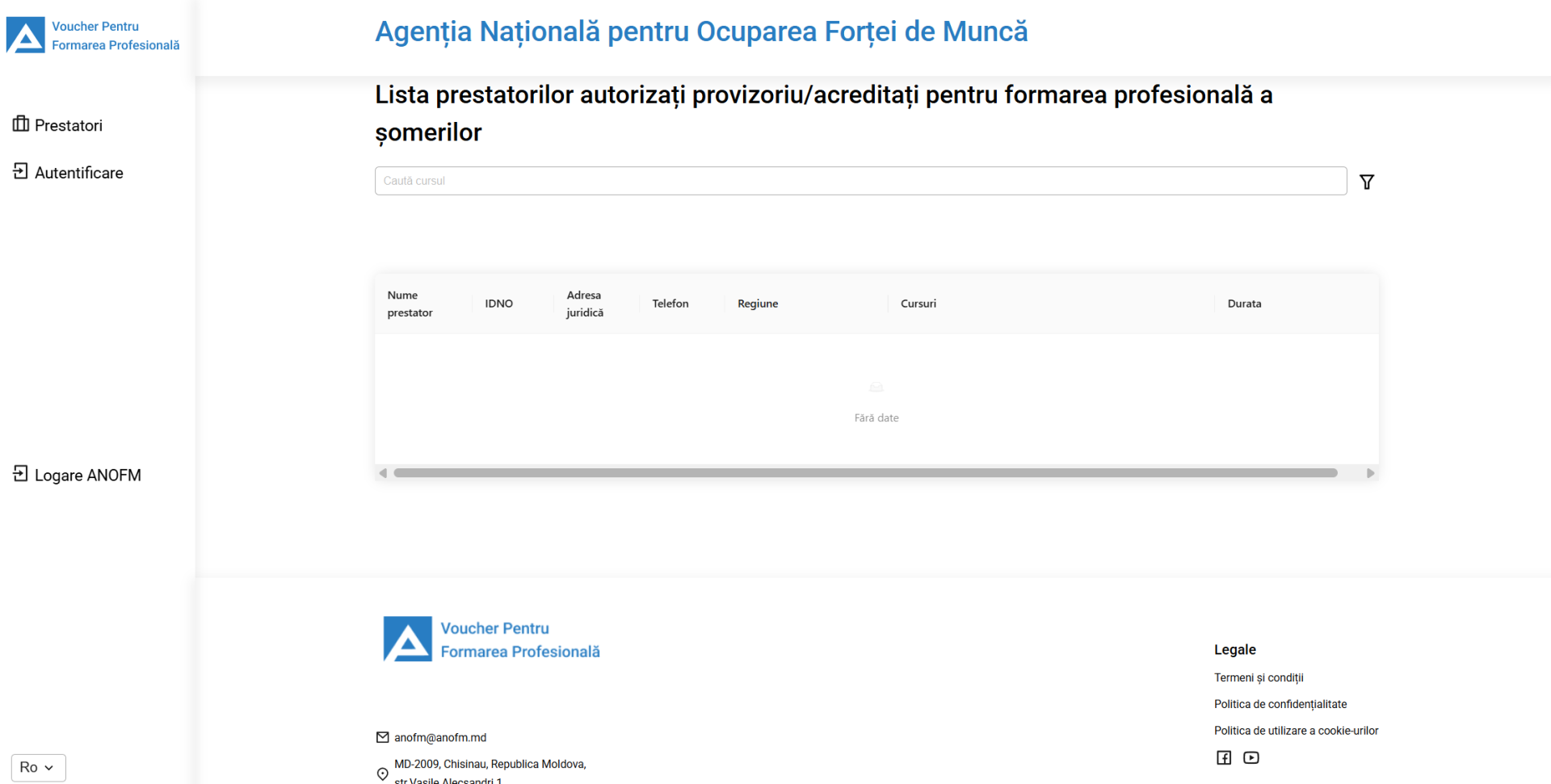Open the YouTube icon in footer
This screenshot has width=1551, height=784.
(x=1250, y=757)
